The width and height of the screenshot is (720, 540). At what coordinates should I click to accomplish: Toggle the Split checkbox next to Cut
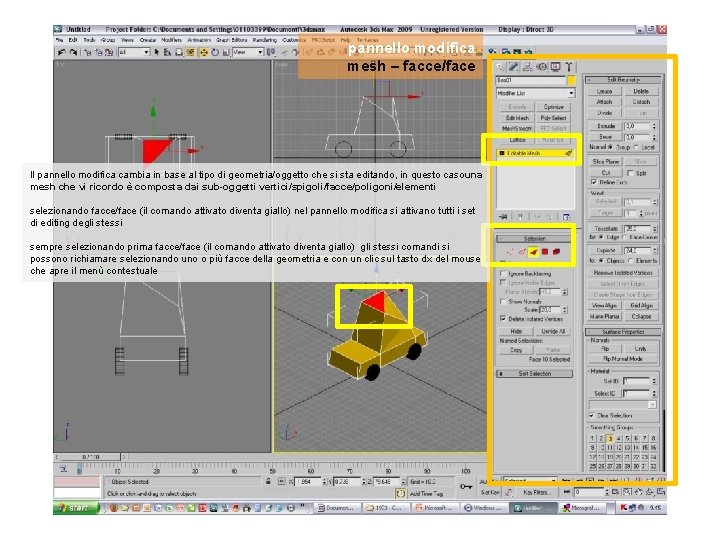[630, 173]
